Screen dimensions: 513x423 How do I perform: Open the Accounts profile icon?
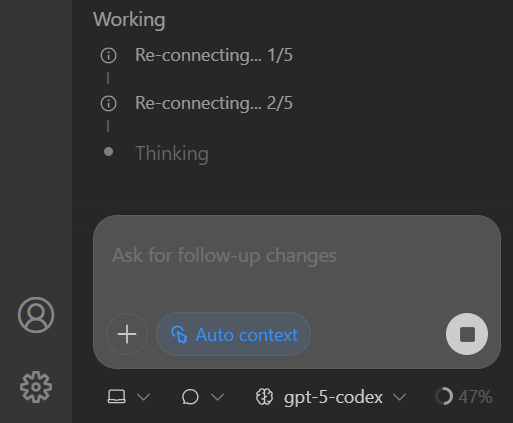click(36, 315)
